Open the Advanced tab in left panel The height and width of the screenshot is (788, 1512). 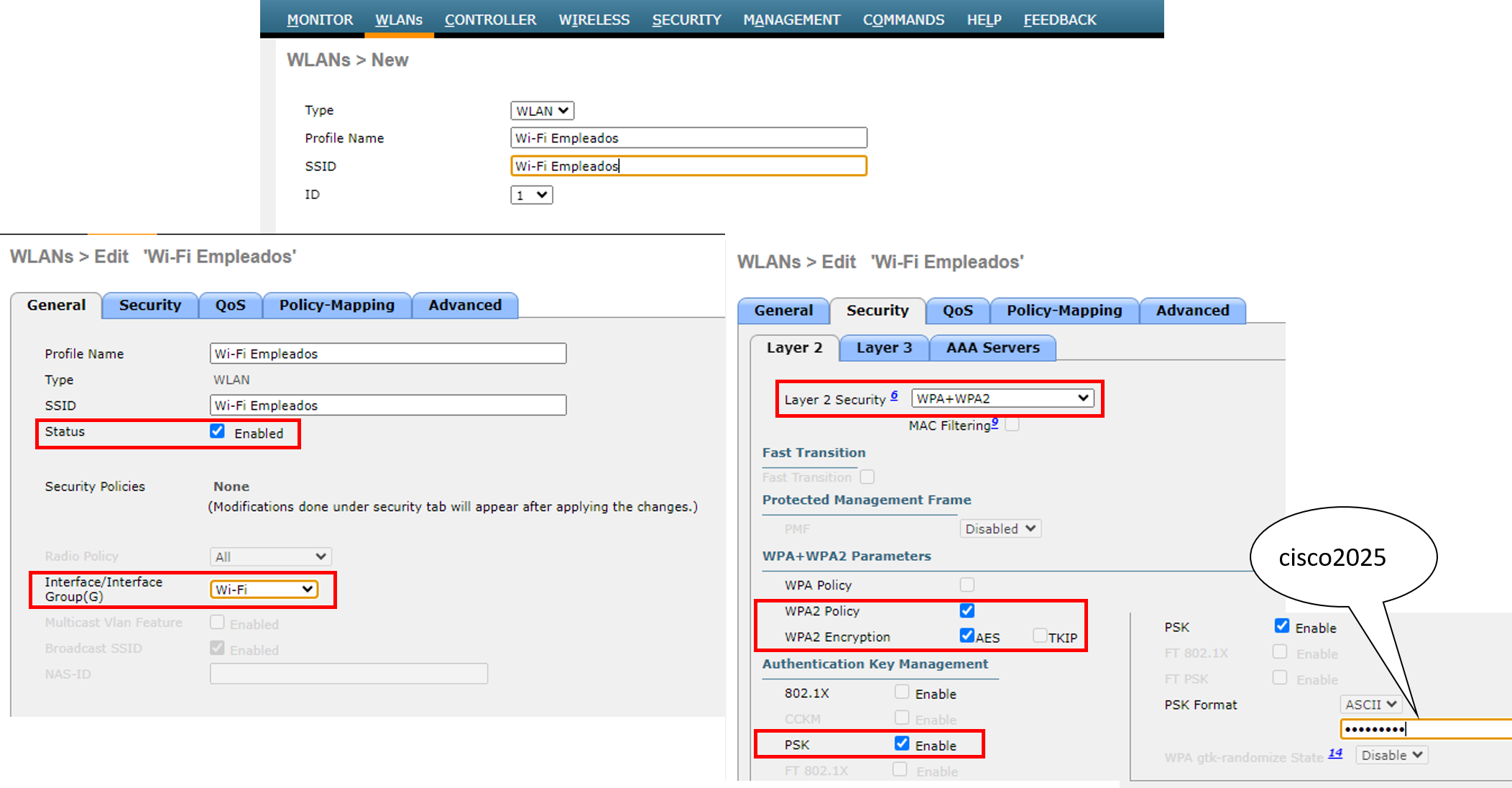(465, 306)
